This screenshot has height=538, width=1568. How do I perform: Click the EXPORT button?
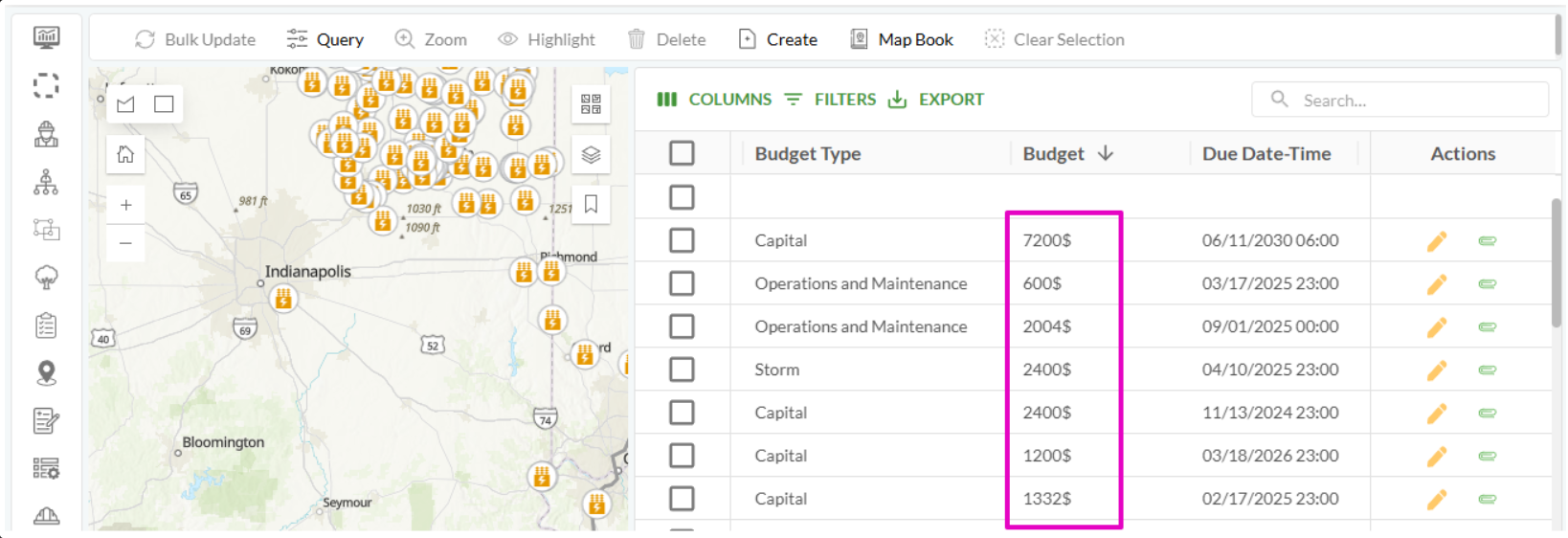936,100
